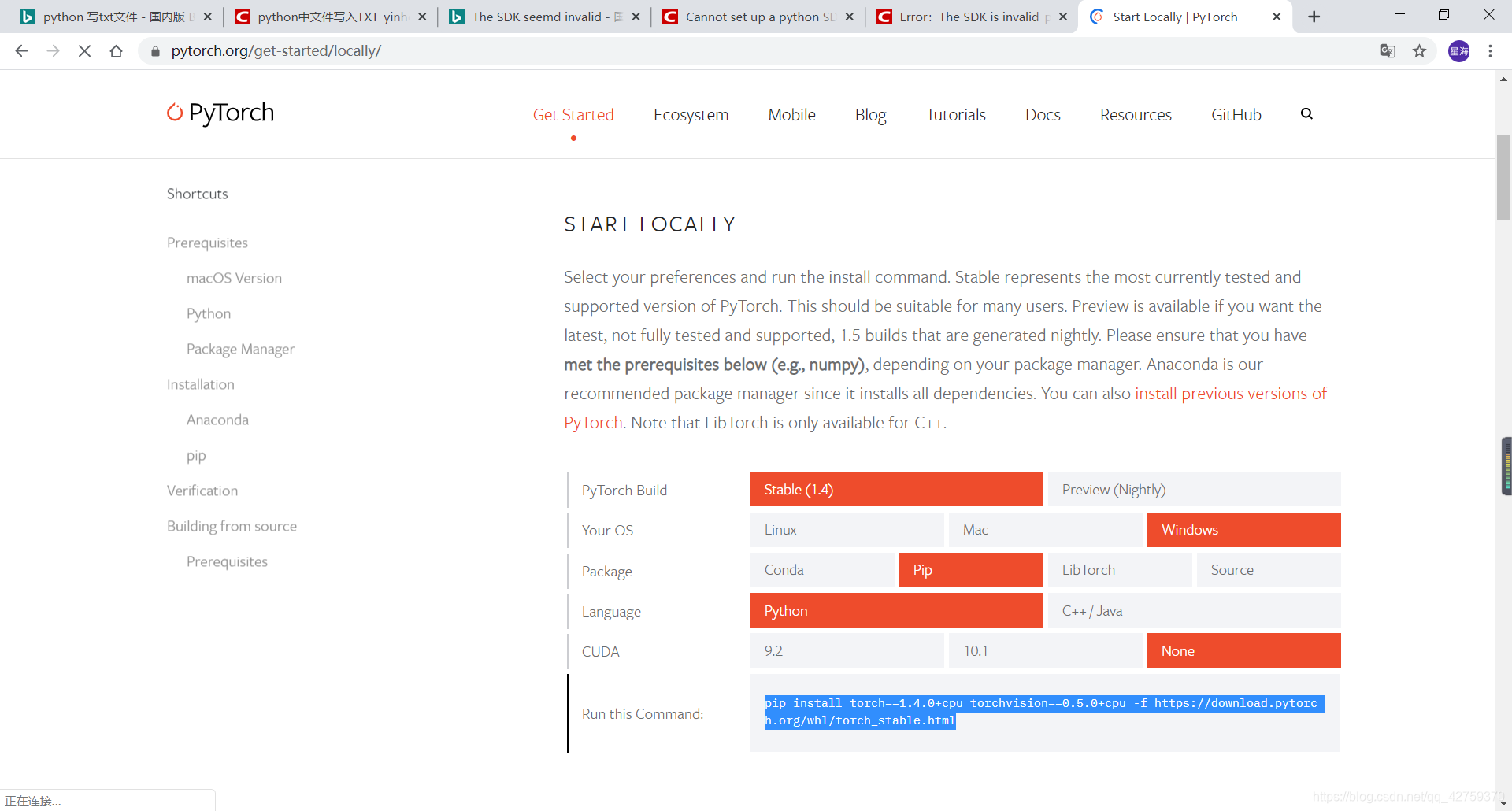
Task: Select Stable (1.4) build option
Action: [896, 489]
